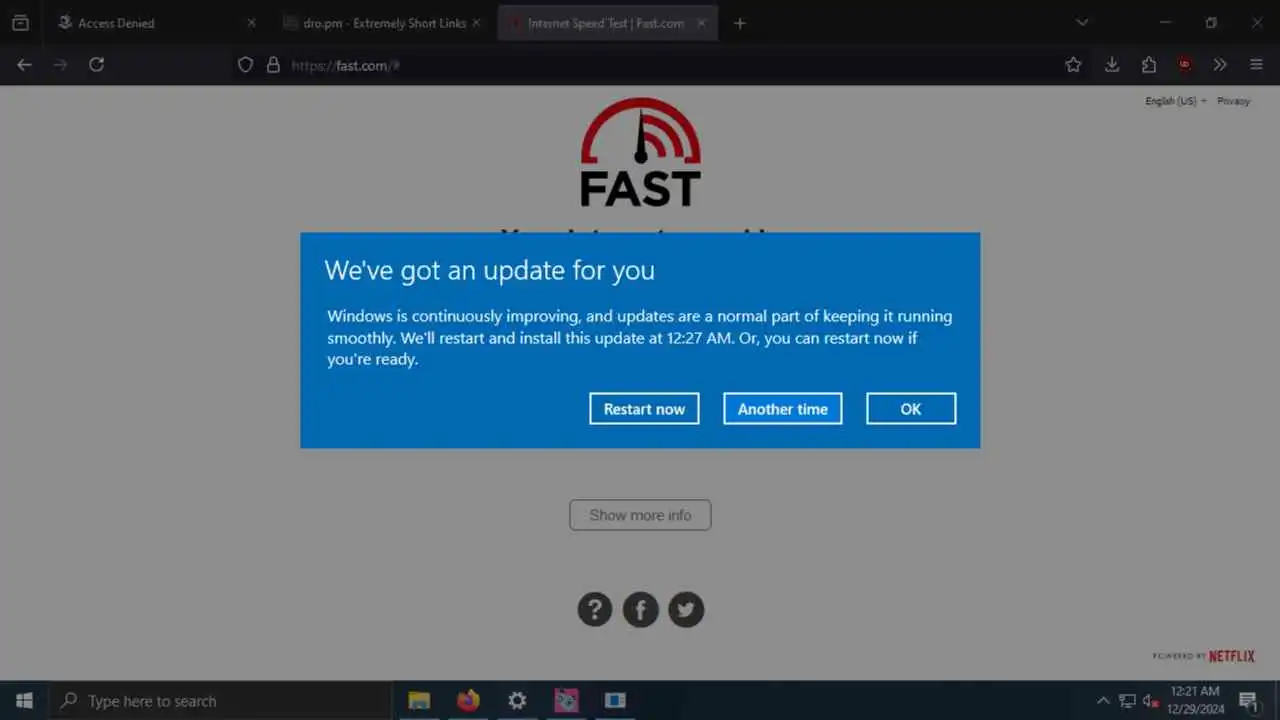
Task: Click the Powered by Netflix logo
Action: (1204, 656)
